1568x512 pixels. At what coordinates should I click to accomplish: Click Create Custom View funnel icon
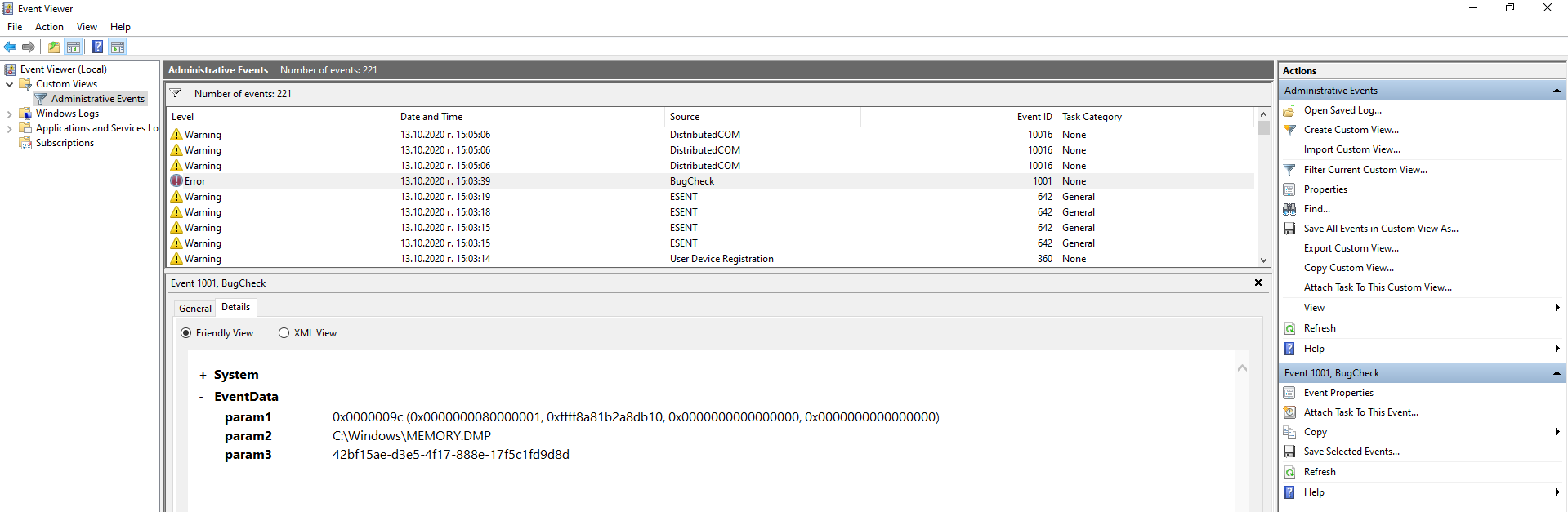1289,130
